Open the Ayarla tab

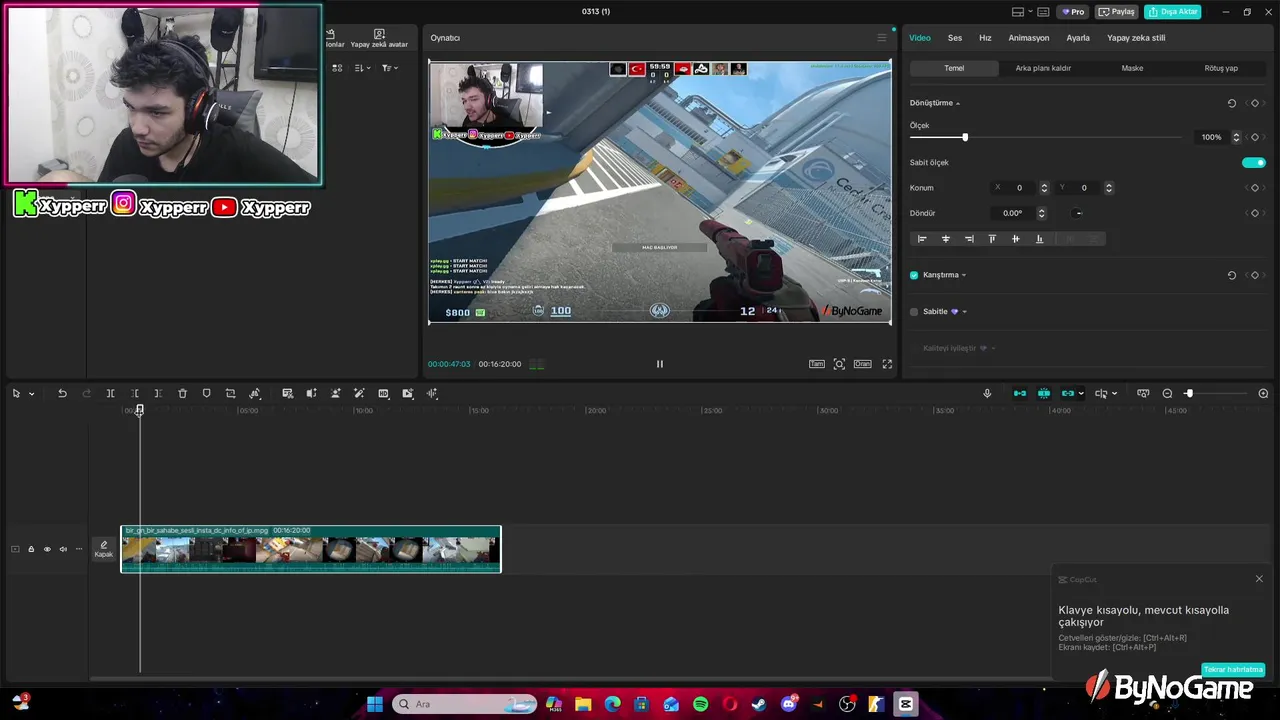[x=1078, y=38]
